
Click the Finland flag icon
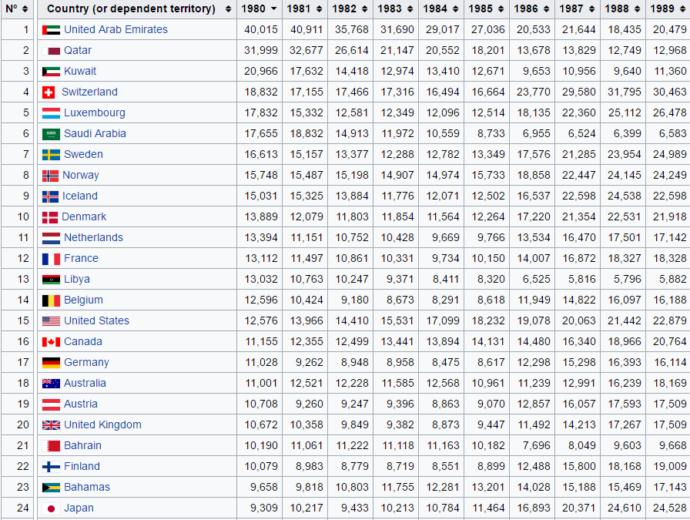click(51, 467)
